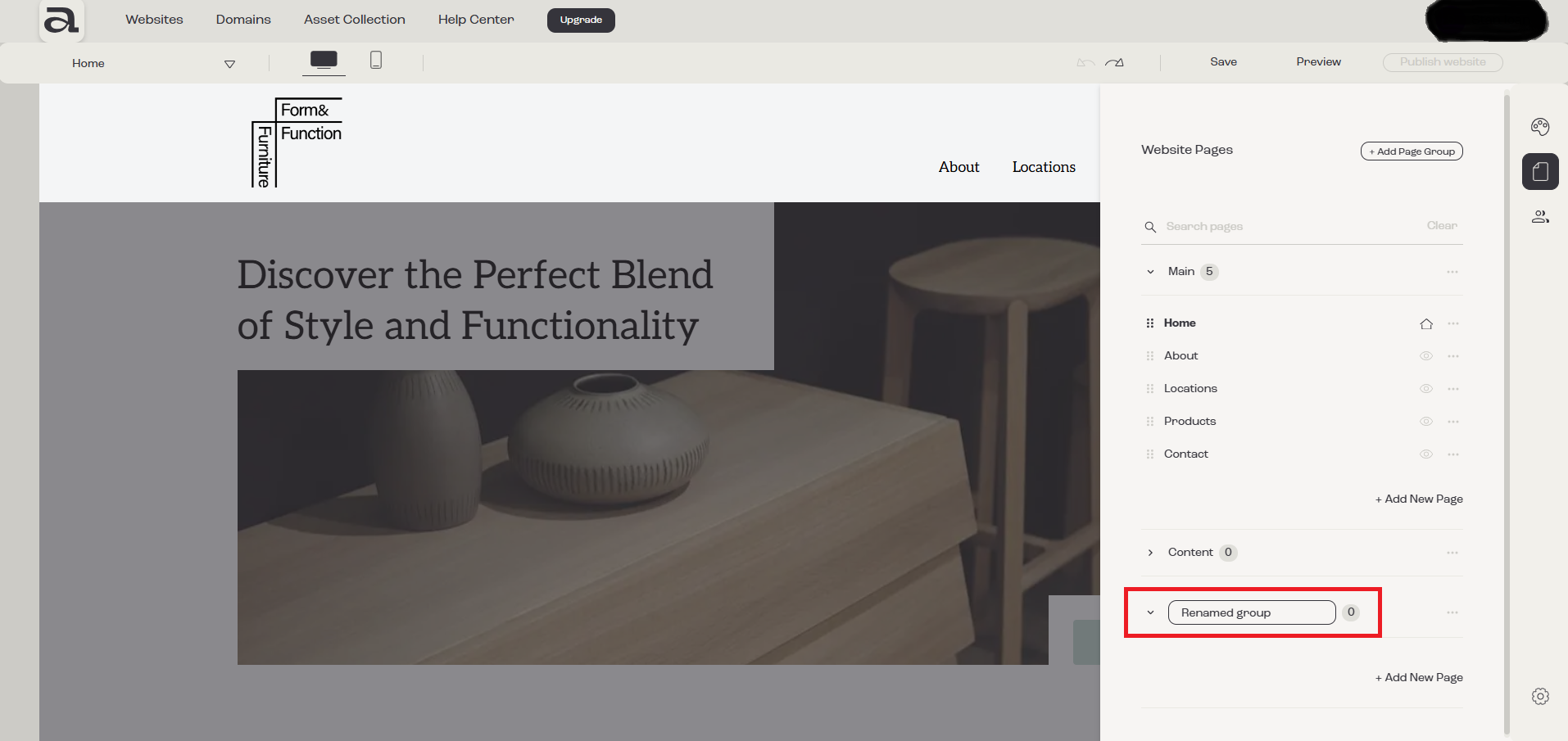Open more options for Locations page
The height and width of the screenshot is (741, 1568).
pyautogui.click(x=1453, y=389)
